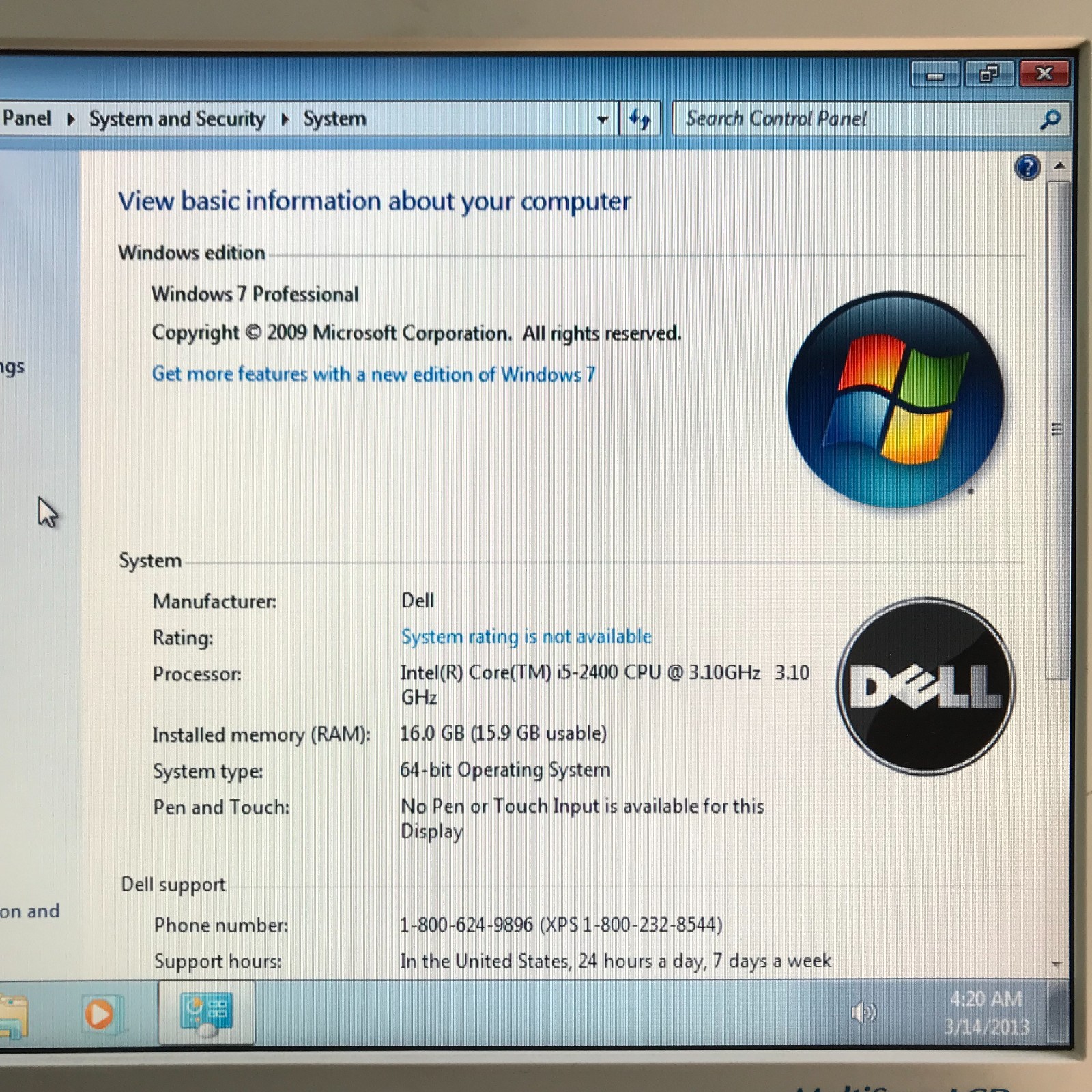The width and height of the screenshot is (1092, 1092).
Task: Select the Copyright 2009 Microsoft Corporation line
Action: pyautogui.click(x=416, y=333)
